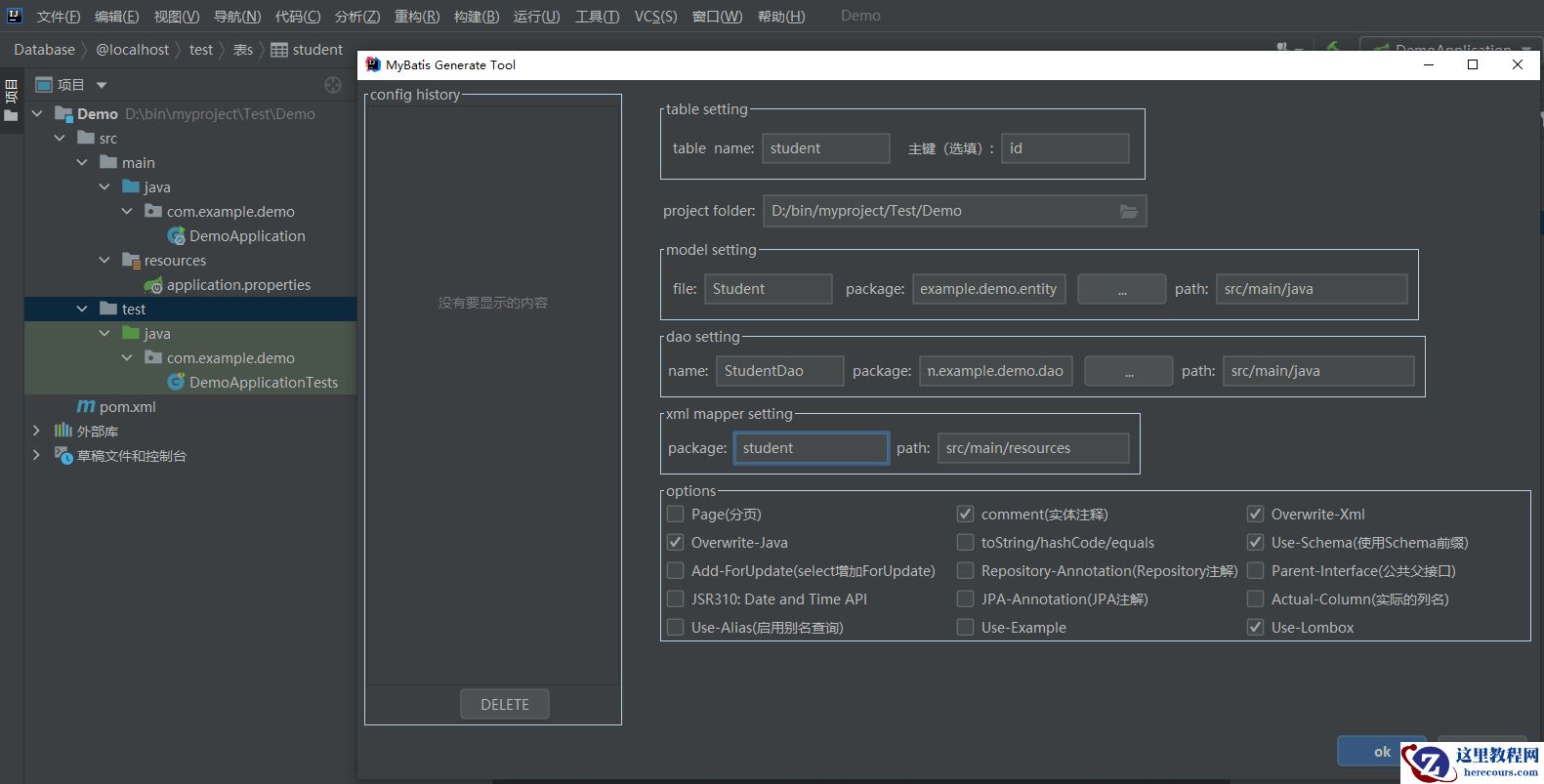Click model package browse ... button
1544x784 pixels.
tap(1121, 289)
